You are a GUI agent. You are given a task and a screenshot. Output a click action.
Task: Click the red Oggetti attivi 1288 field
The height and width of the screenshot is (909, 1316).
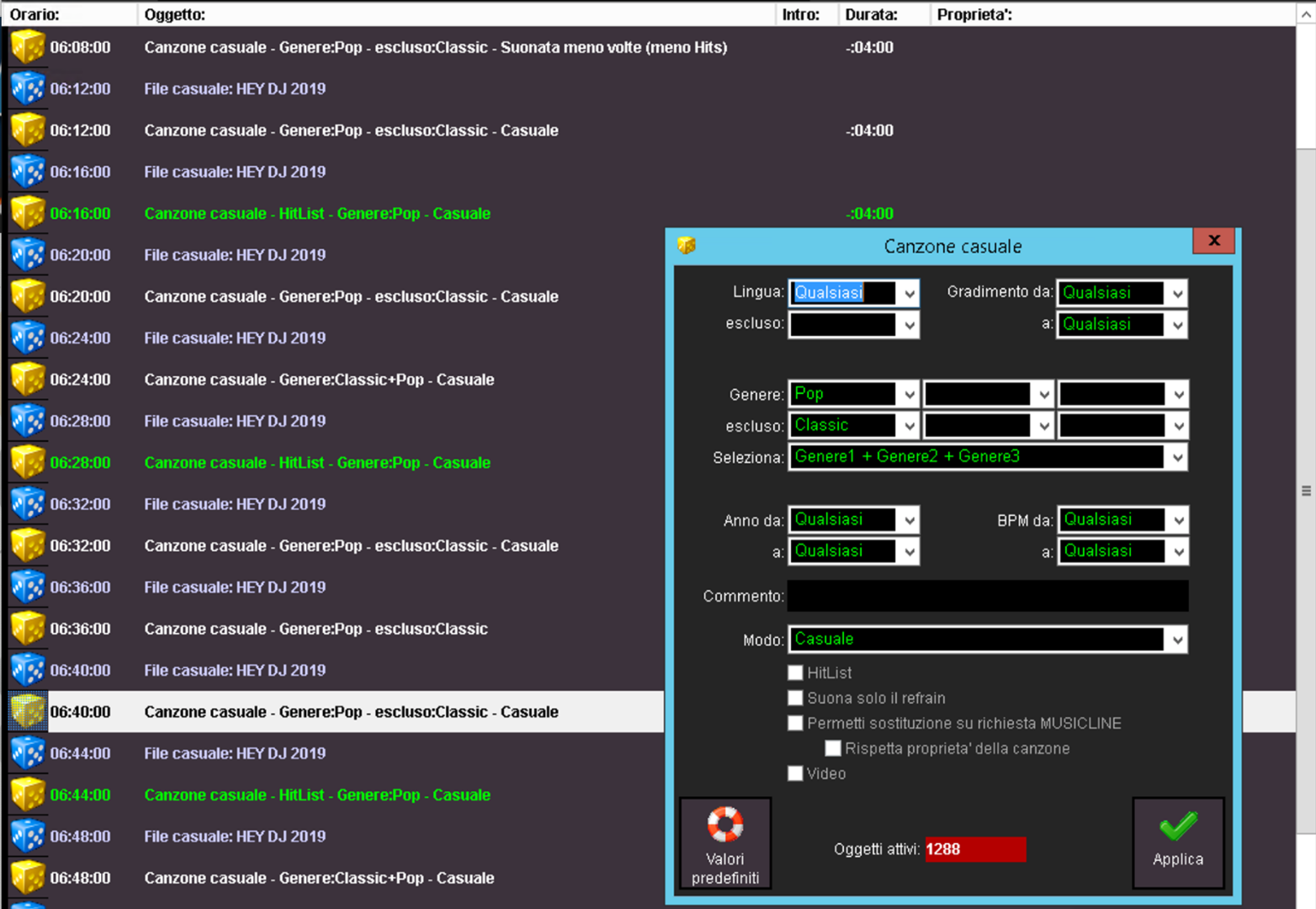(x=974, y=849)
